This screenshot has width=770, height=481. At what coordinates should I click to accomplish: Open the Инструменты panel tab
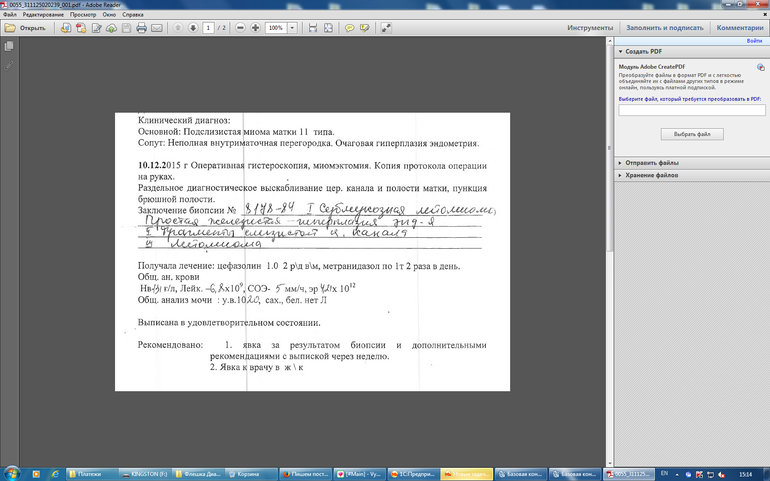(x=590, y=28)
